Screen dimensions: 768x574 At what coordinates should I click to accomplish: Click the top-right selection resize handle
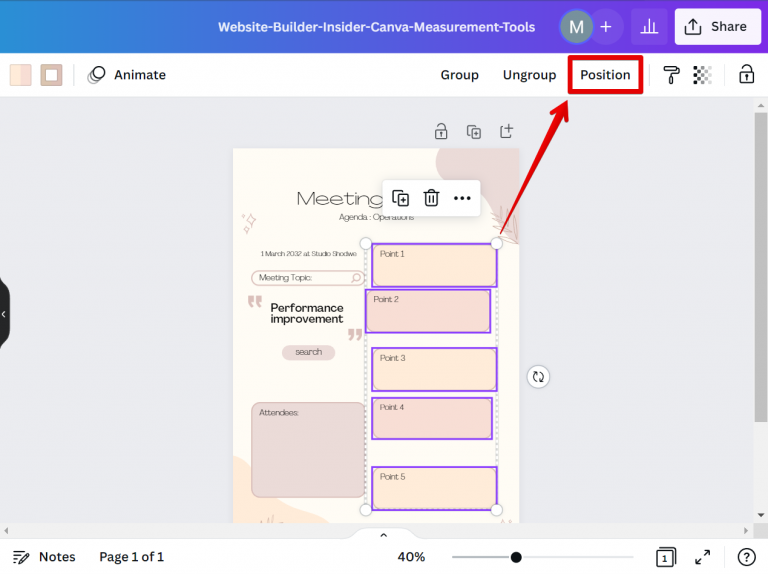point(496,243)
